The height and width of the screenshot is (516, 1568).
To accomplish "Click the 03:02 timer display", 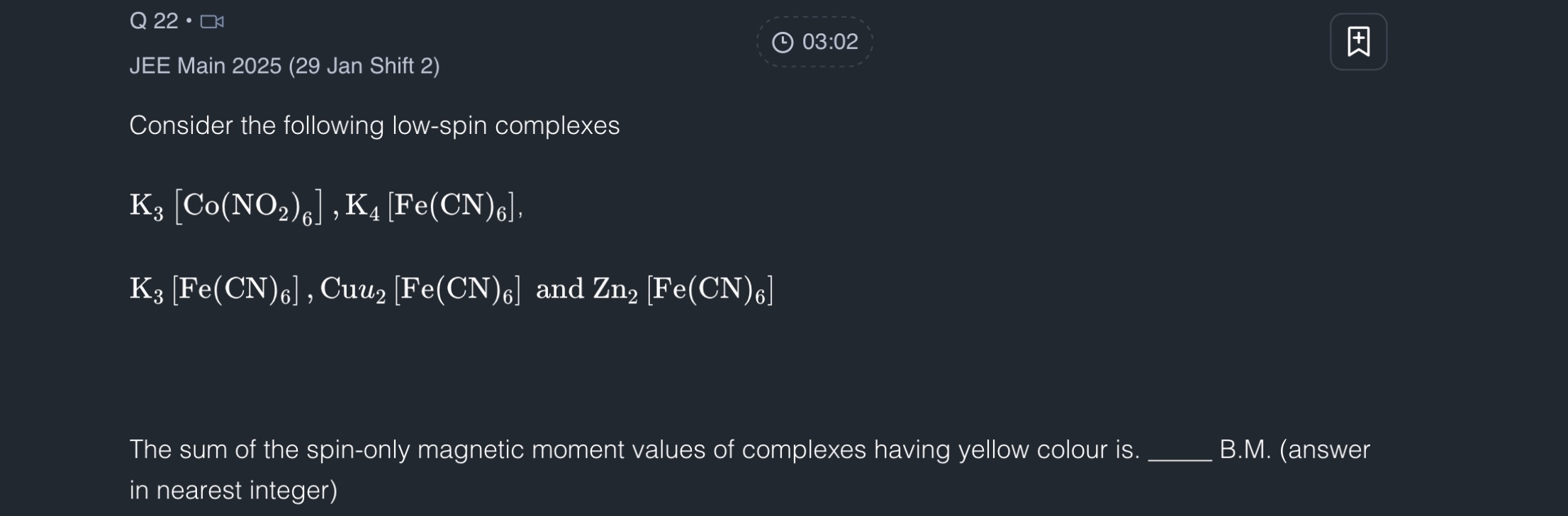I will coord(829,42).
